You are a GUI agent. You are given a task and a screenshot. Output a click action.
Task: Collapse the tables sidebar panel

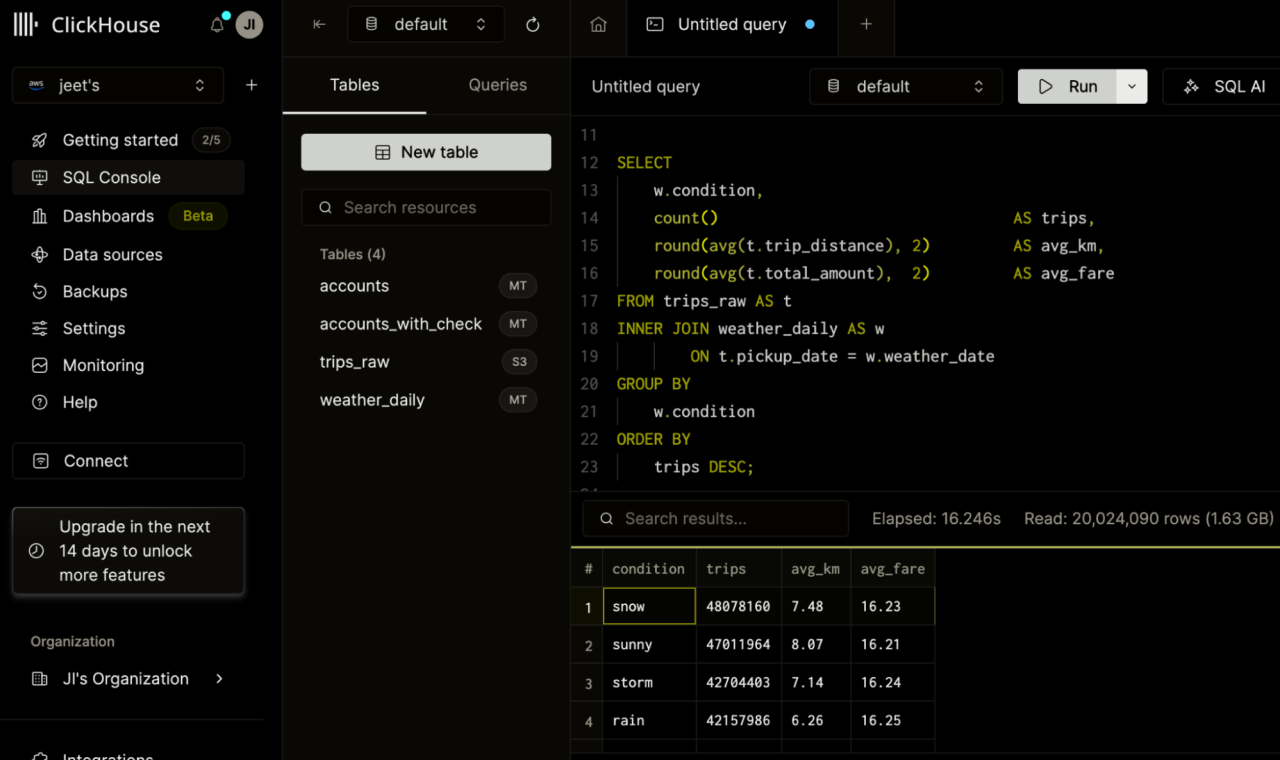pos(319,25)
